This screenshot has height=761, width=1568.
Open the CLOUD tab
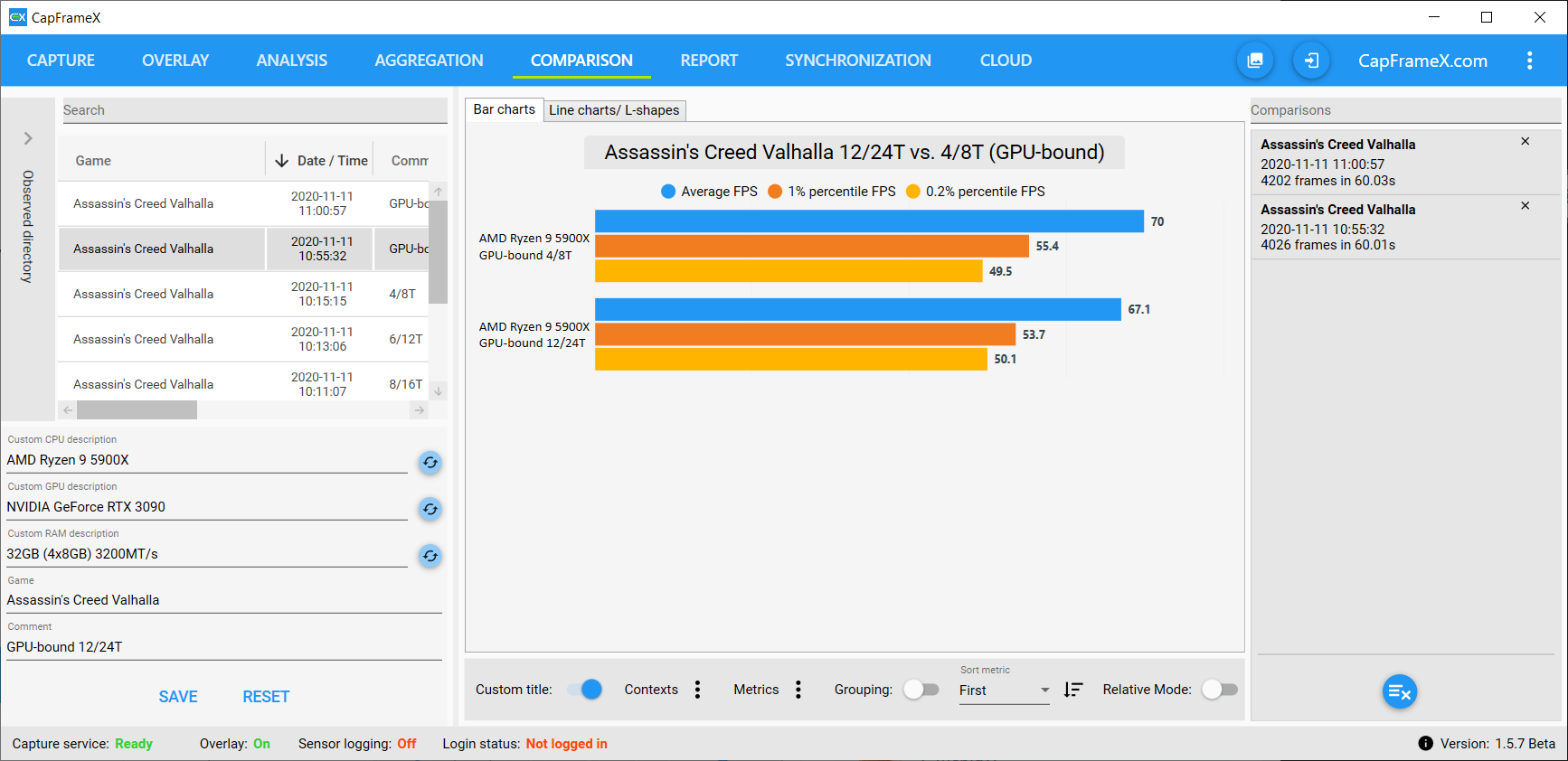point(1006,61)
